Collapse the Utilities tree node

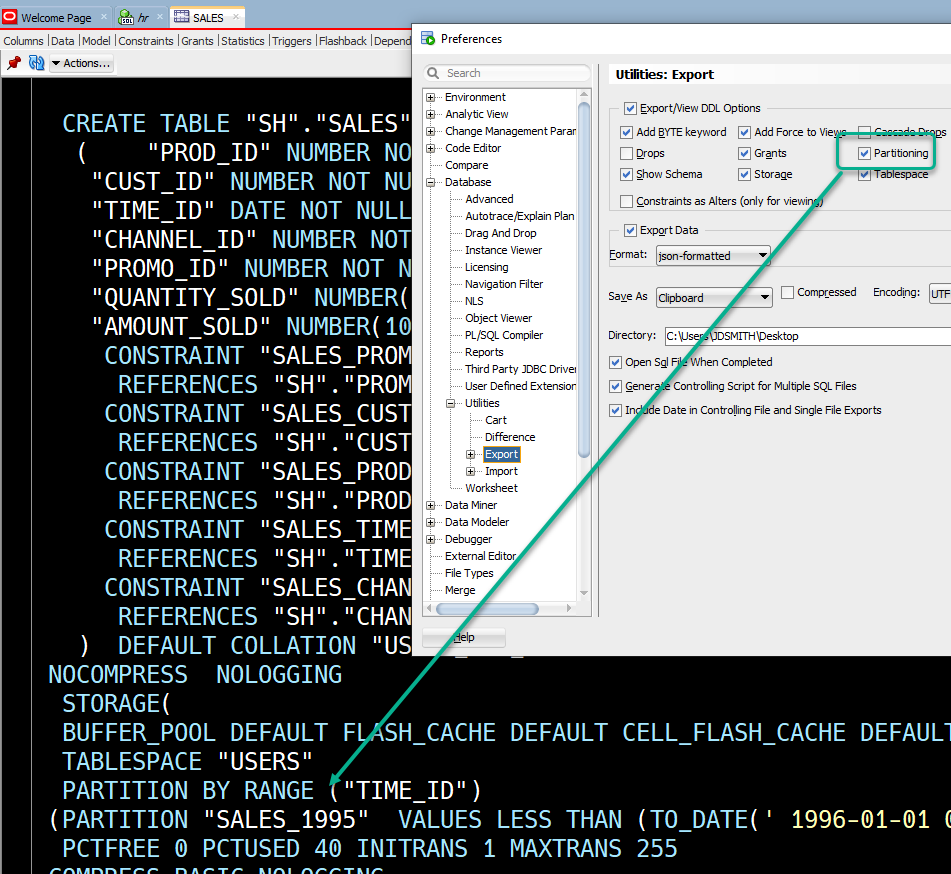tap(451, 403)
